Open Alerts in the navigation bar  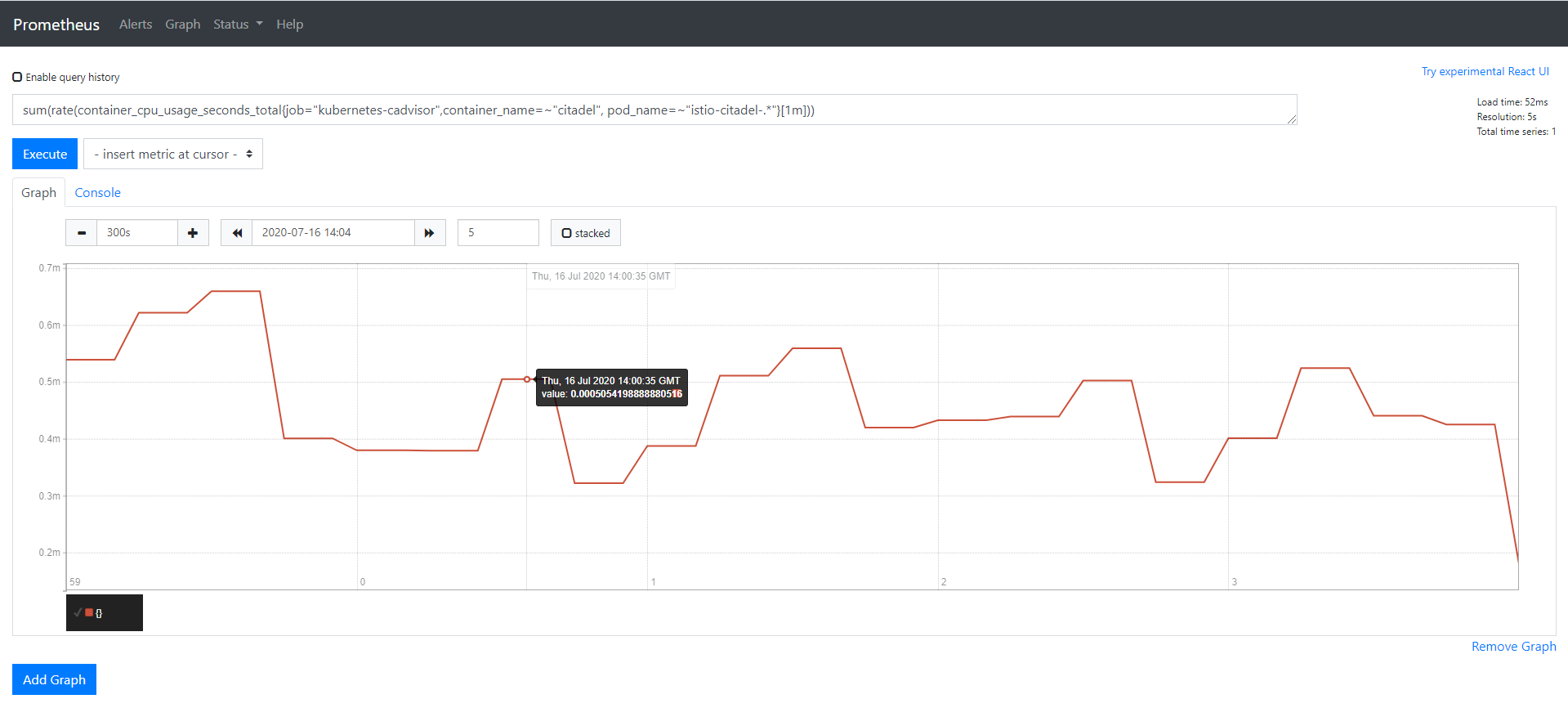pyautogui.click(x=136, y=25)
